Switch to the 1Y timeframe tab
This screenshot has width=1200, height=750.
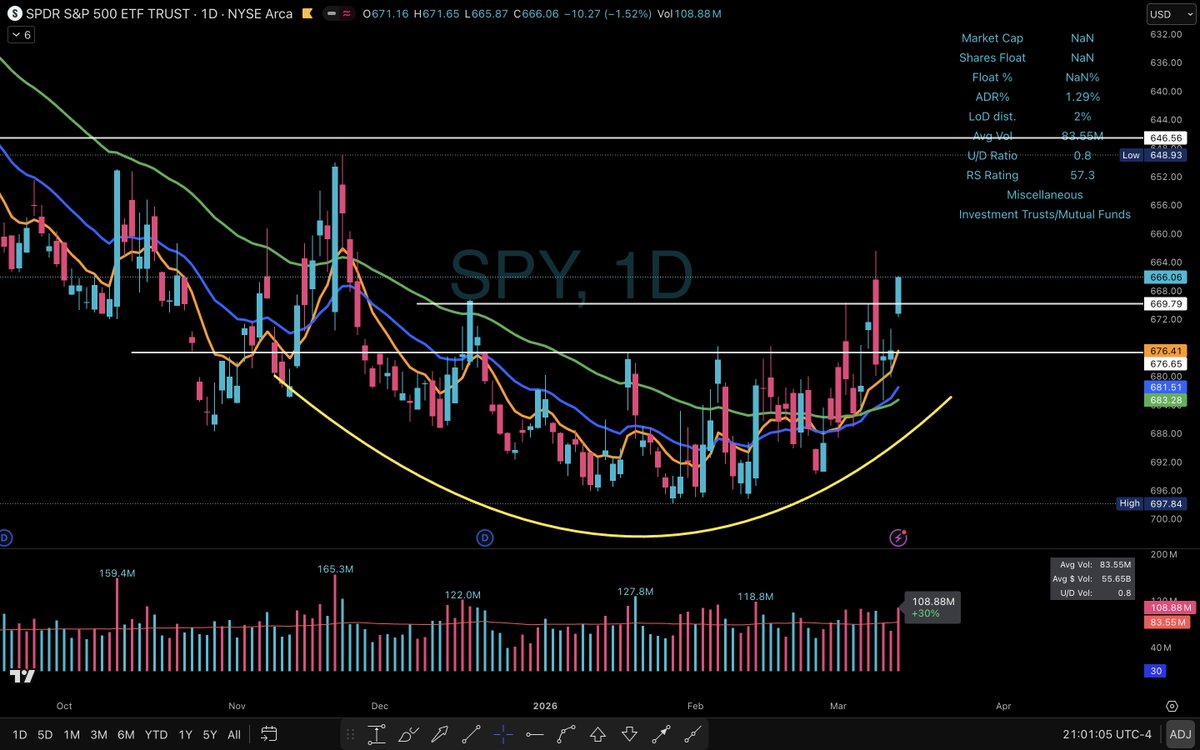(185, 734)
